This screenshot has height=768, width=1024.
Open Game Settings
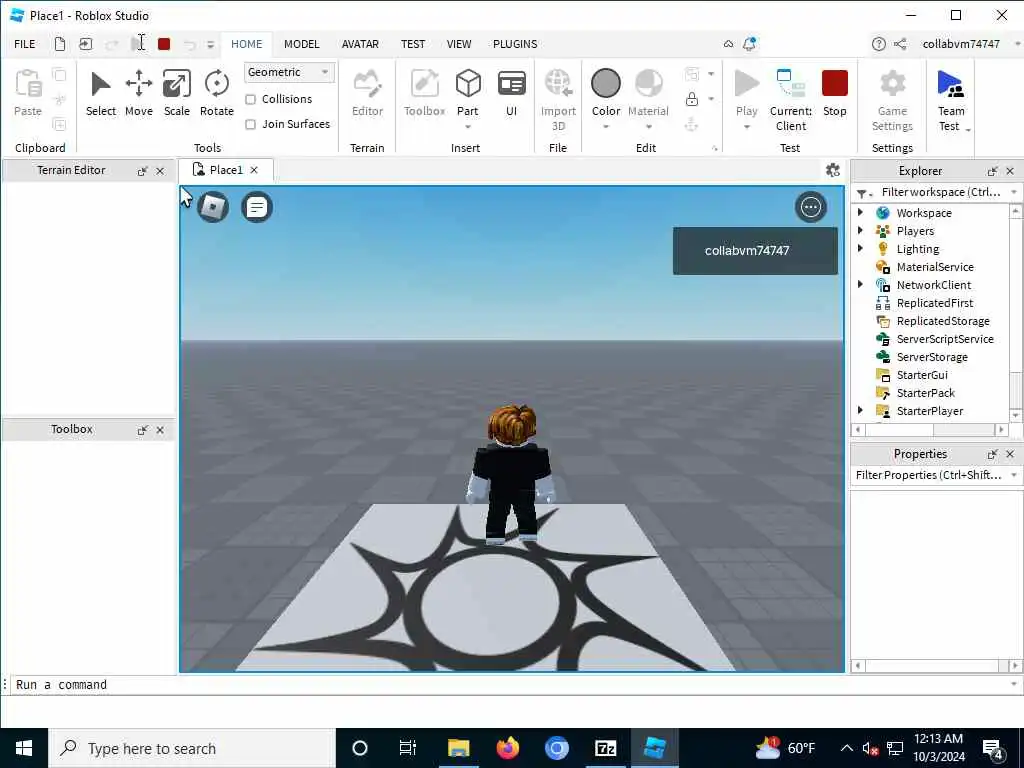[892, 100]
